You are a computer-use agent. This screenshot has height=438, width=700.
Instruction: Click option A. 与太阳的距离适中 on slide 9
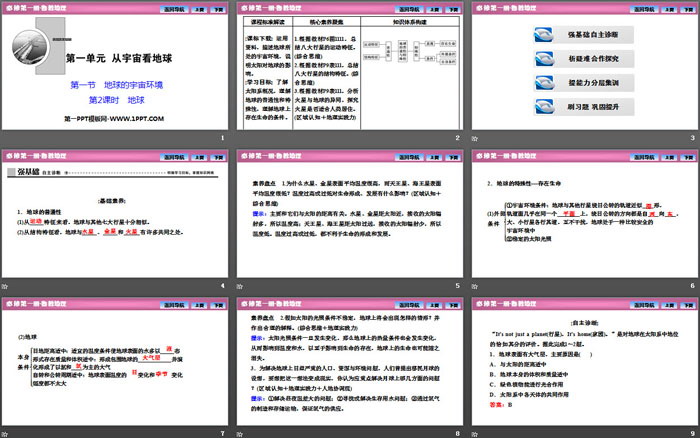coord(517,364)
